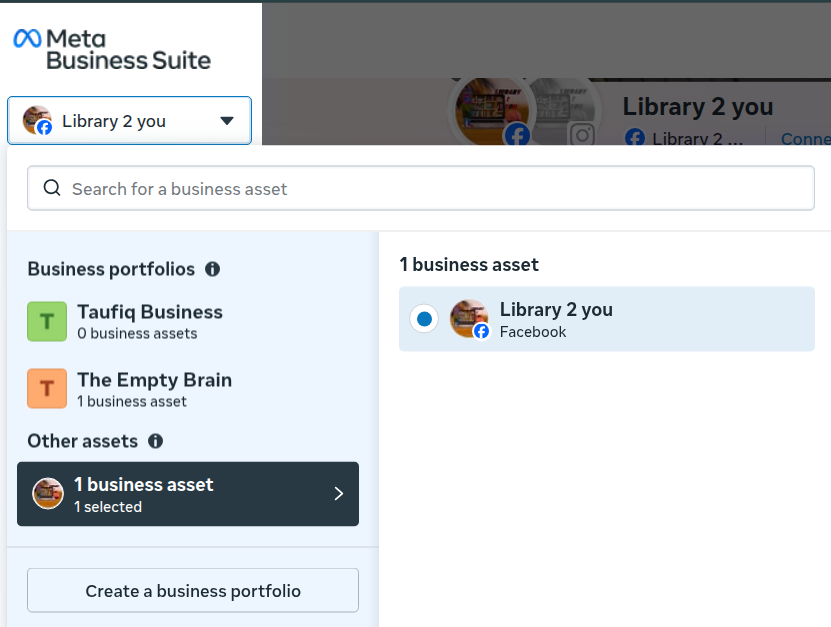Focus the Search for a business asset field
The height and width of the screenshot is (627, 831).
click(x=421, y=188)
